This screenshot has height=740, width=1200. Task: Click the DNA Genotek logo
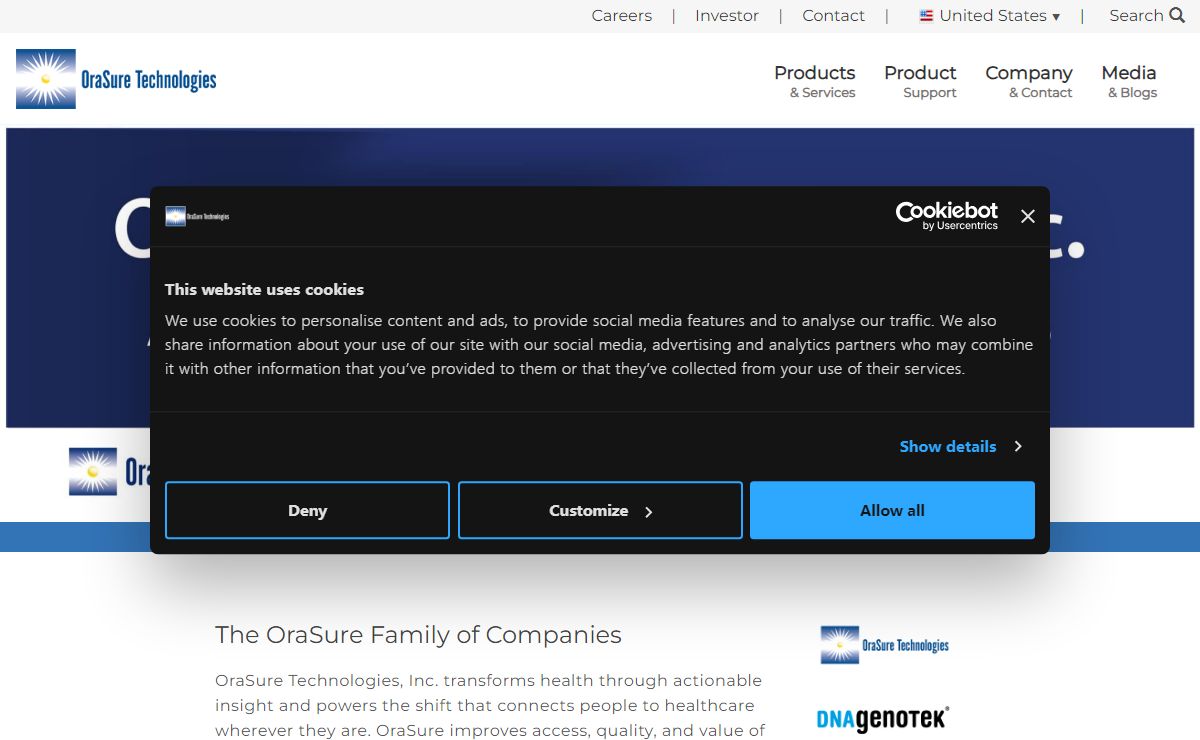[x=882, y=718]
